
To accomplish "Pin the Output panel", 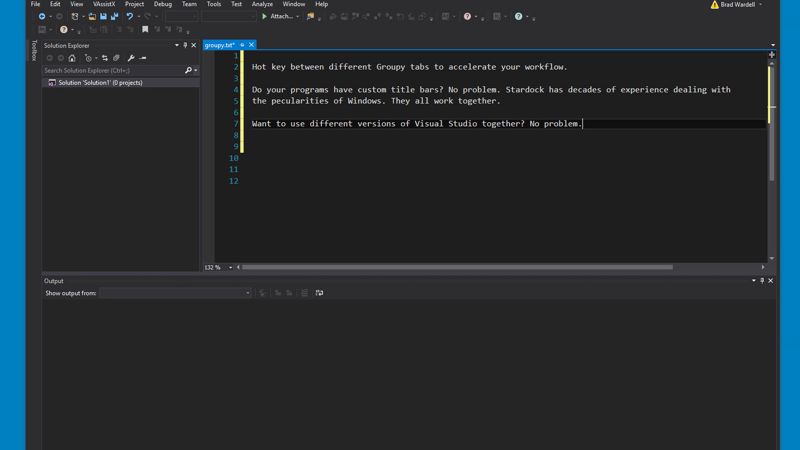I will click(x=762, y=281).
